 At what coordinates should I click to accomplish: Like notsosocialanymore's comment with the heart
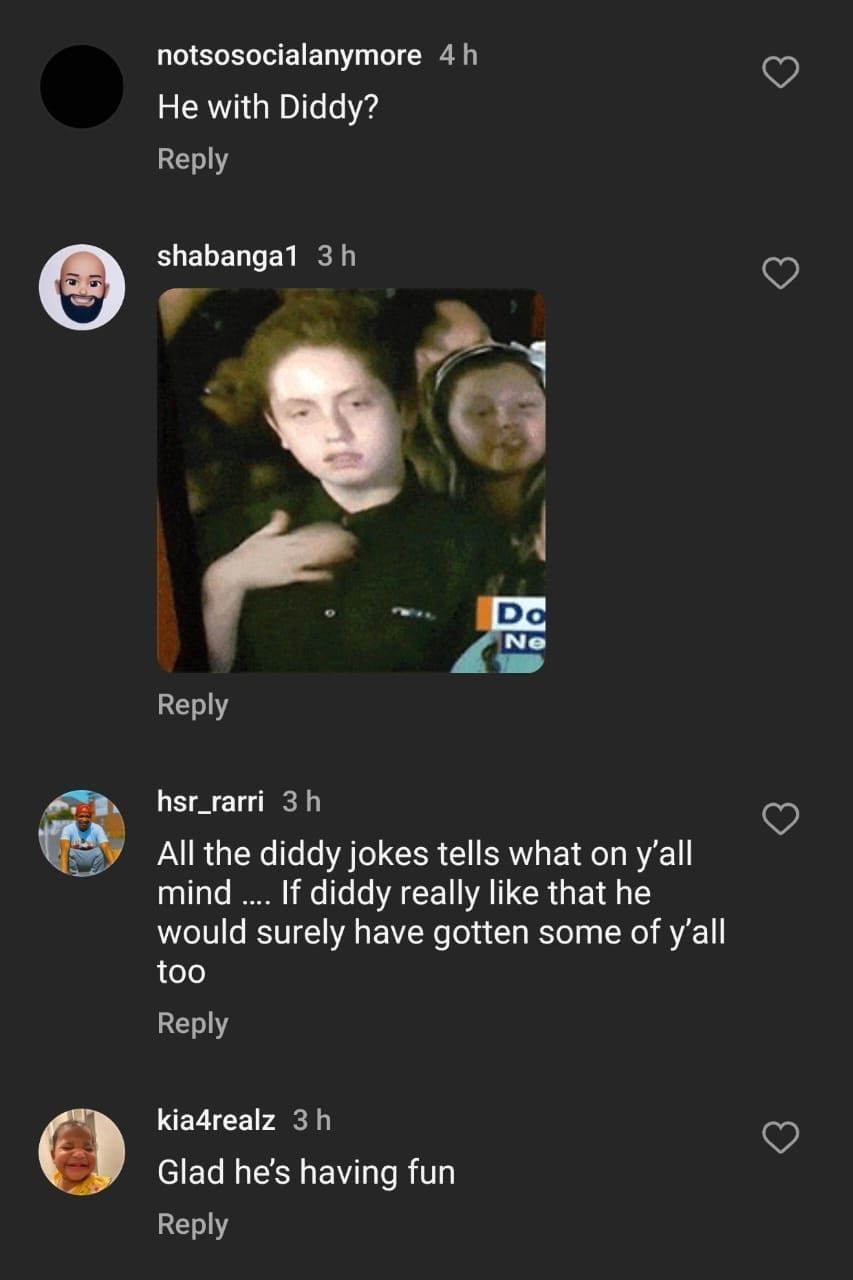[780, 72]
